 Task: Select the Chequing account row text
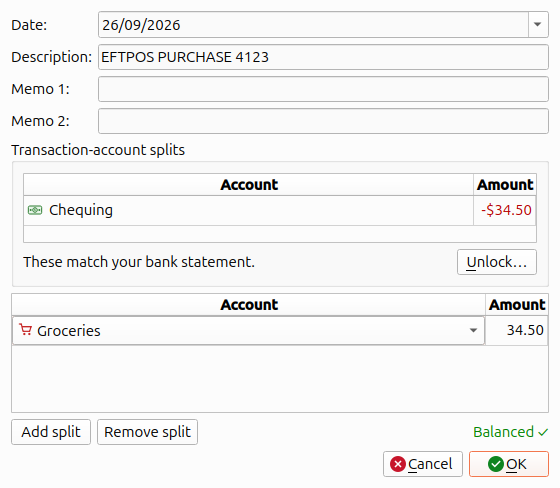[81, 210]
